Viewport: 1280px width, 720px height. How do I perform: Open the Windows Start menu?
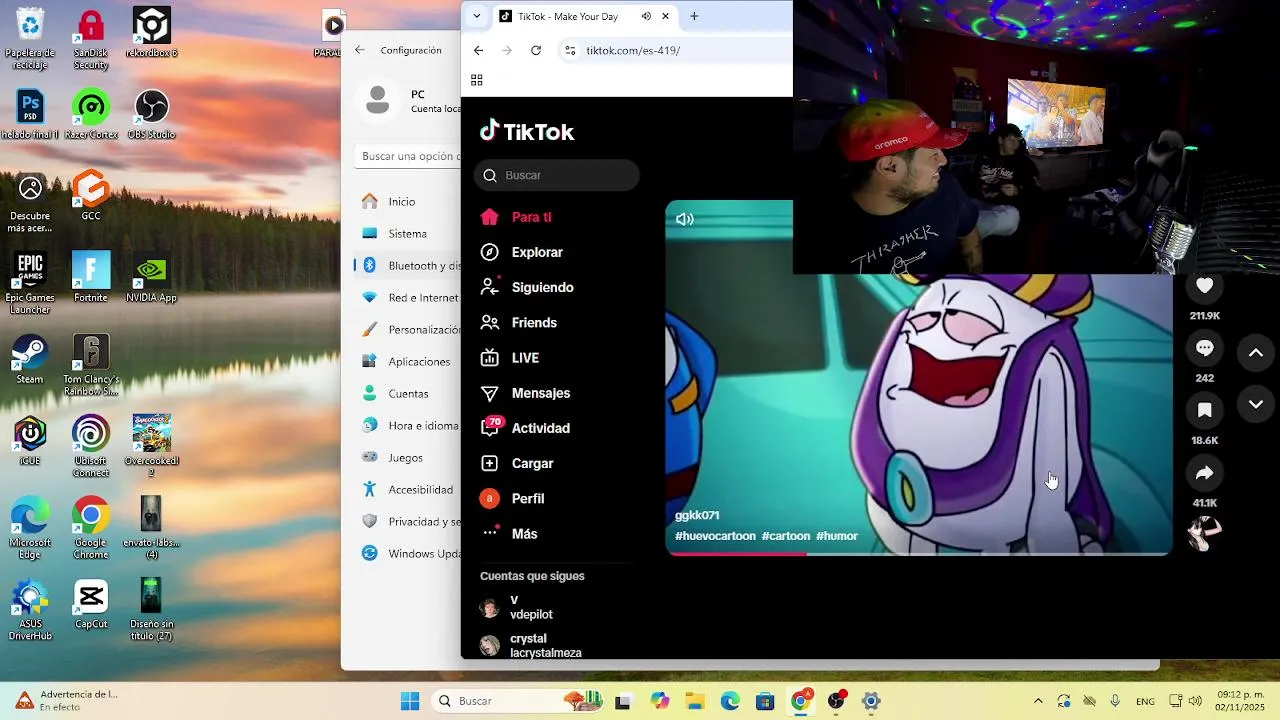[410, 701]
